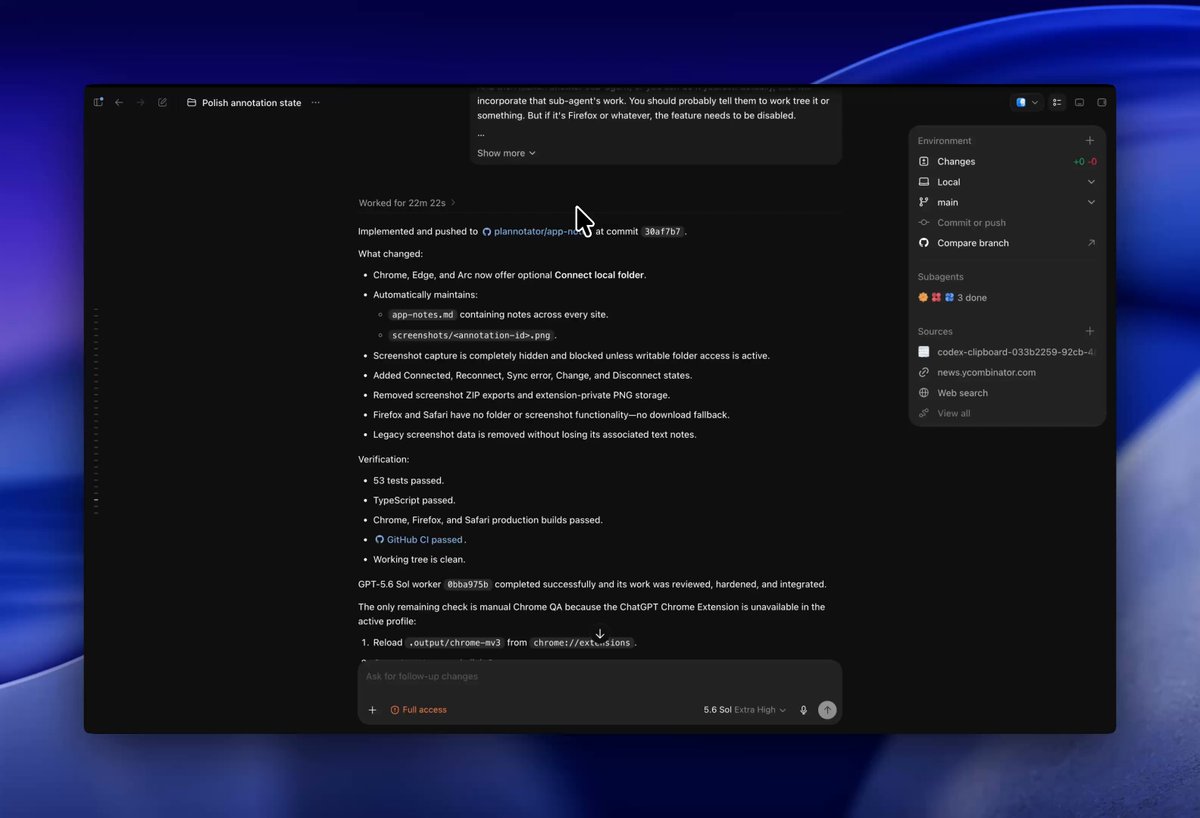1200x818 pixels.
Task: Send the message with the up-arrow button
Action: (827, 710)
